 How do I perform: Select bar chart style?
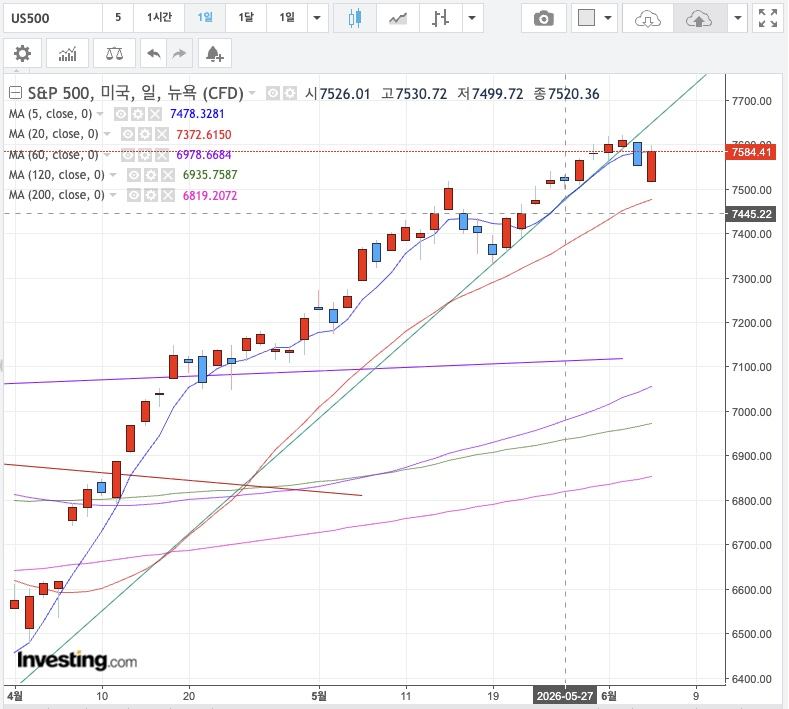point(440,19)
